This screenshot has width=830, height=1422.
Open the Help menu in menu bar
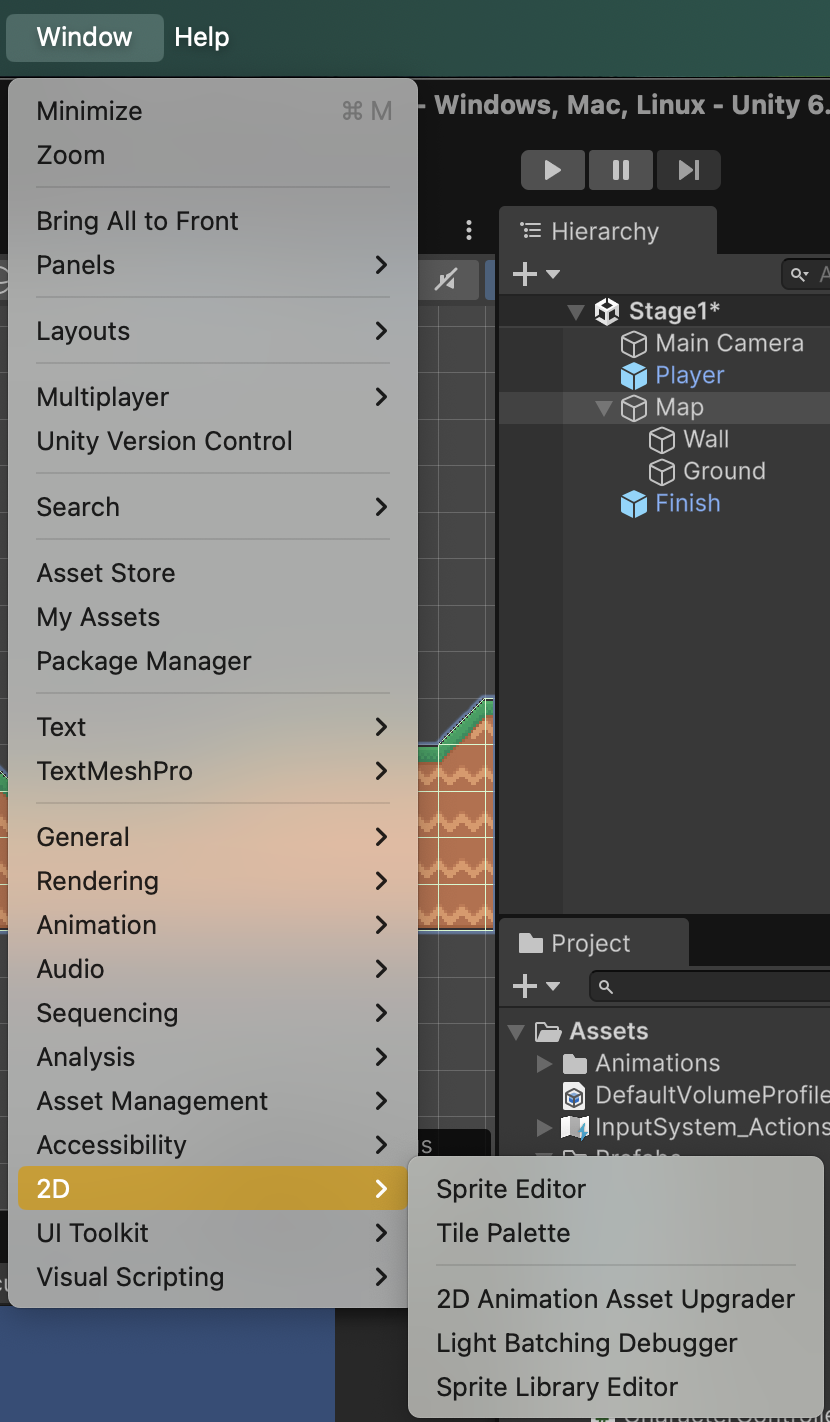[x=202, y=37]
